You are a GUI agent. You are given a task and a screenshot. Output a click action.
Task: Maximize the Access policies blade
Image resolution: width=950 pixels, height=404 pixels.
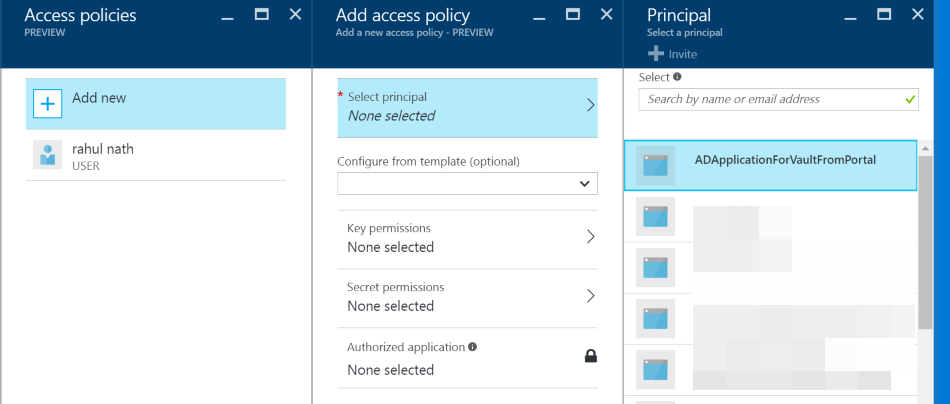262,14
